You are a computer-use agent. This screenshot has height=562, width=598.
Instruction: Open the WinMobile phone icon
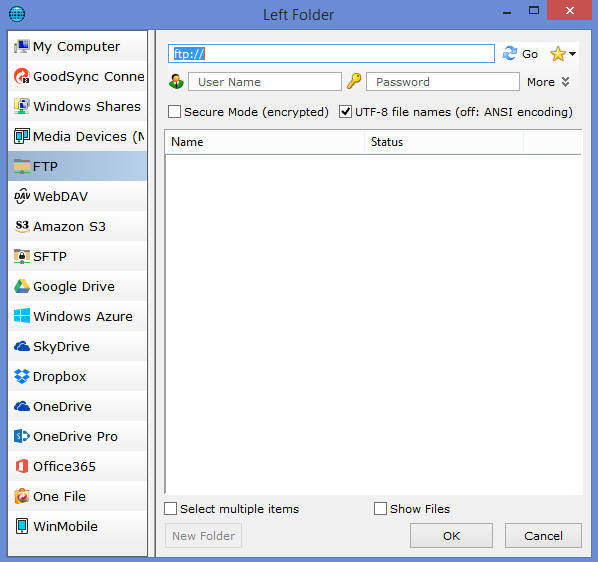(22, 526)
